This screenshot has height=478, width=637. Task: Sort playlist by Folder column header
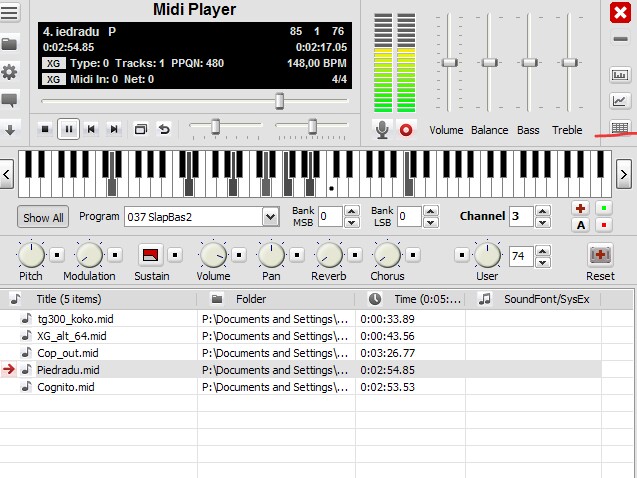click(x=276, y=299)
